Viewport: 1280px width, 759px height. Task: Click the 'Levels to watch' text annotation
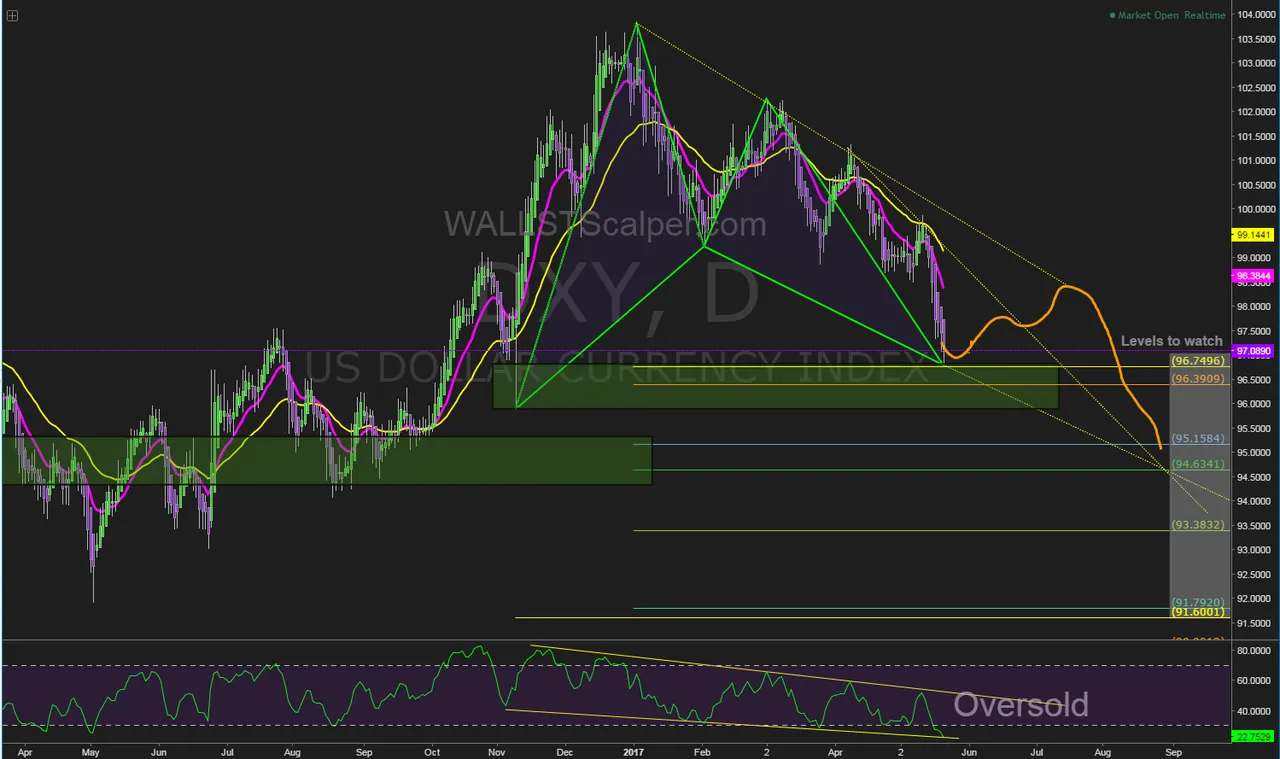(1171, 341)
